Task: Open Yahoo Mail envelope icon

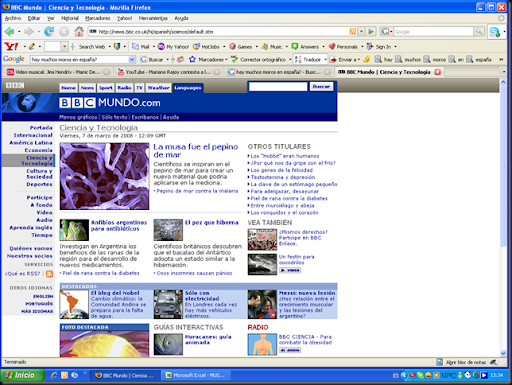Action: click(135, 46)
